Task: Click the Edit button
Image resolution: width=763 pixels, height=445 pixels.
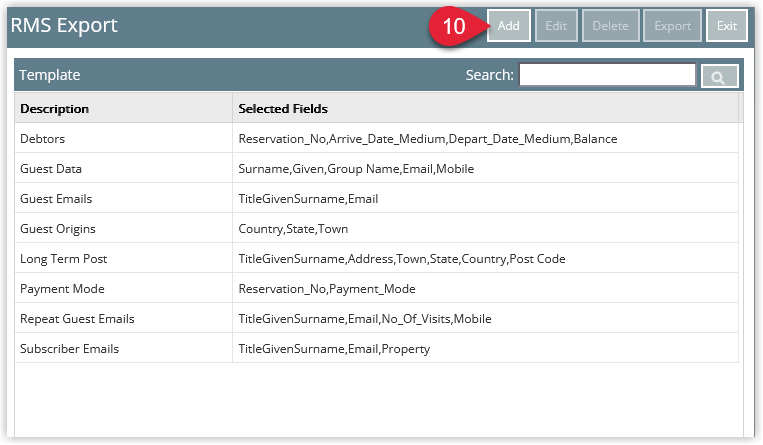Action: [556, 26]
